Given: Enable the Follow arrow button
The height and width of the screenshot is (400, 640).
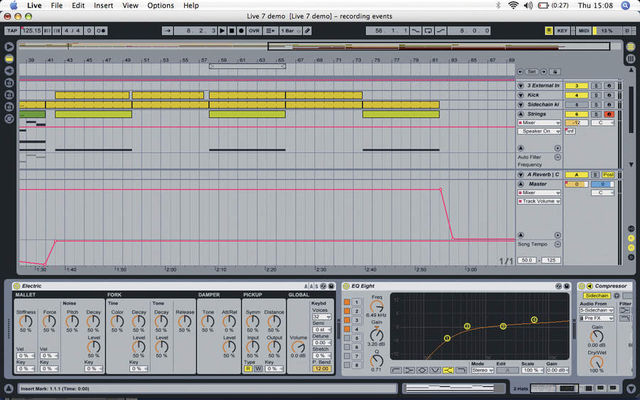Looking at the screenshot, I should point(167,31).
